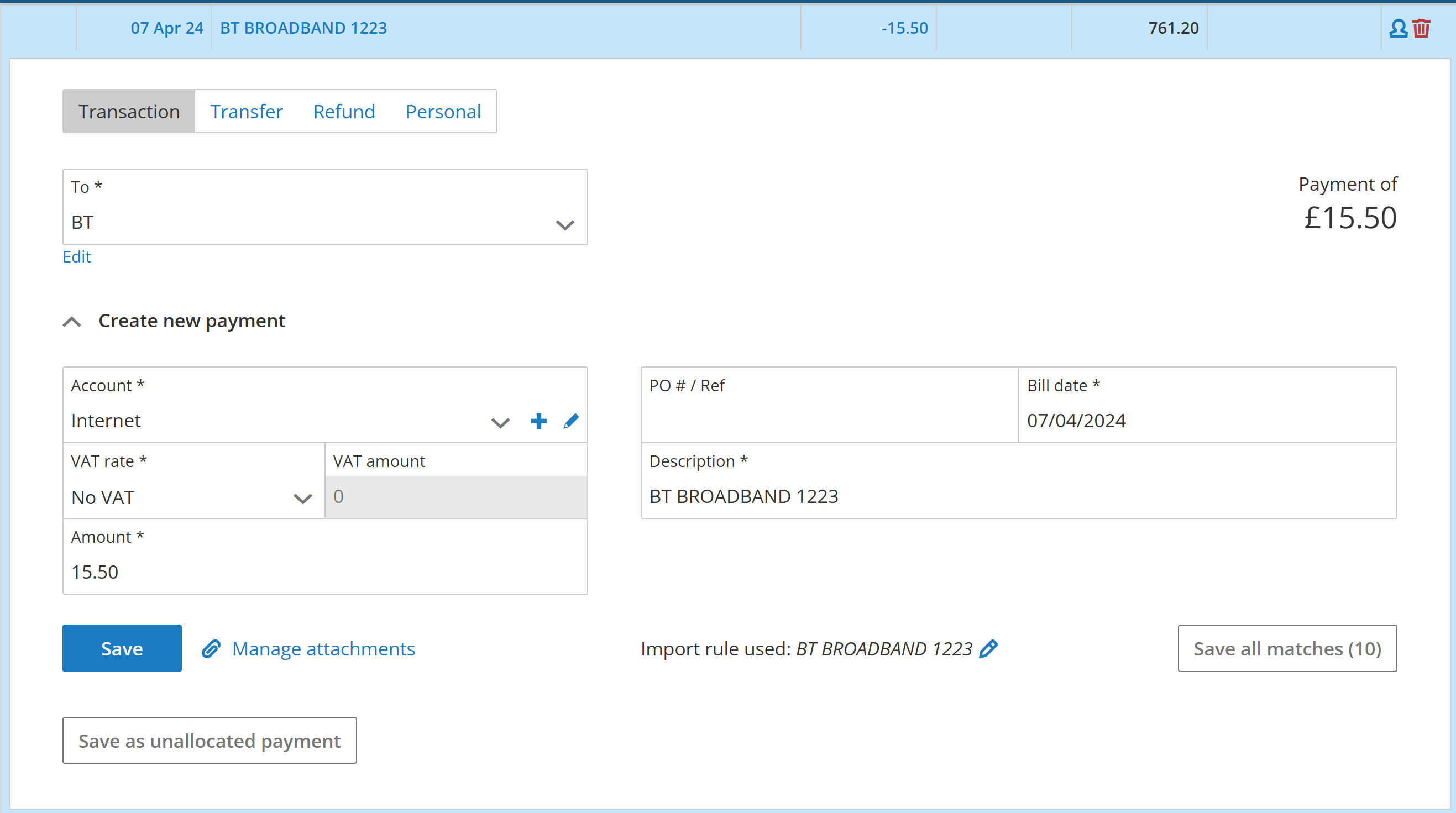Select the Personal tab

click(443, 111)
